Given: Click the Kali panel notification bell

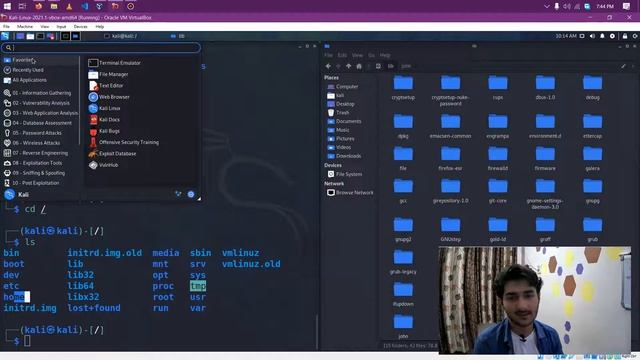Looking at the screenshot, I should coord(602,36).
